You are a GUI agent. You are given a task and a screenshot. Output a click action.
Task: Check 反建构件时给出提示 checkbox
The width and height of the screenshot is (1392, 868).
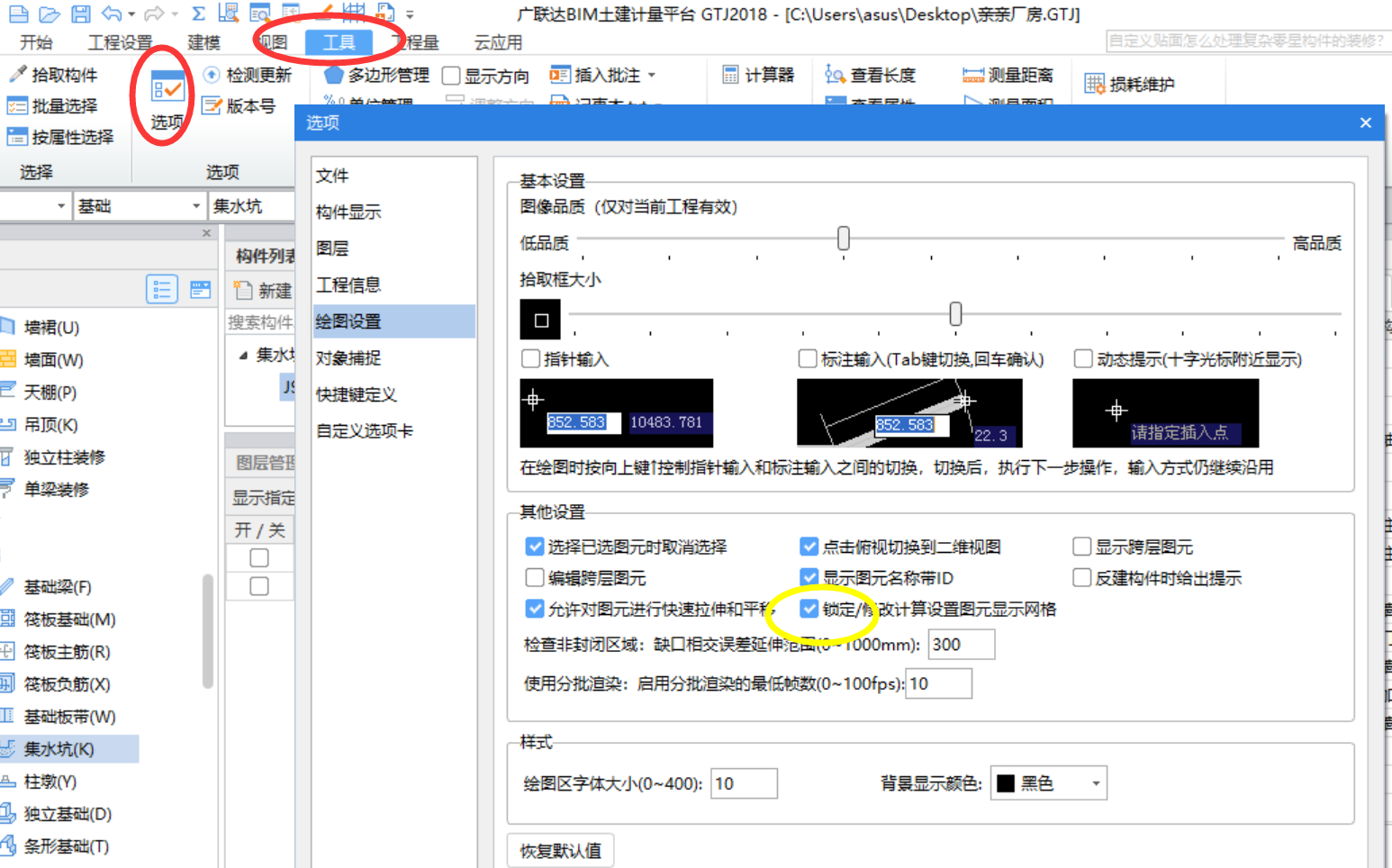point(1082,578)
